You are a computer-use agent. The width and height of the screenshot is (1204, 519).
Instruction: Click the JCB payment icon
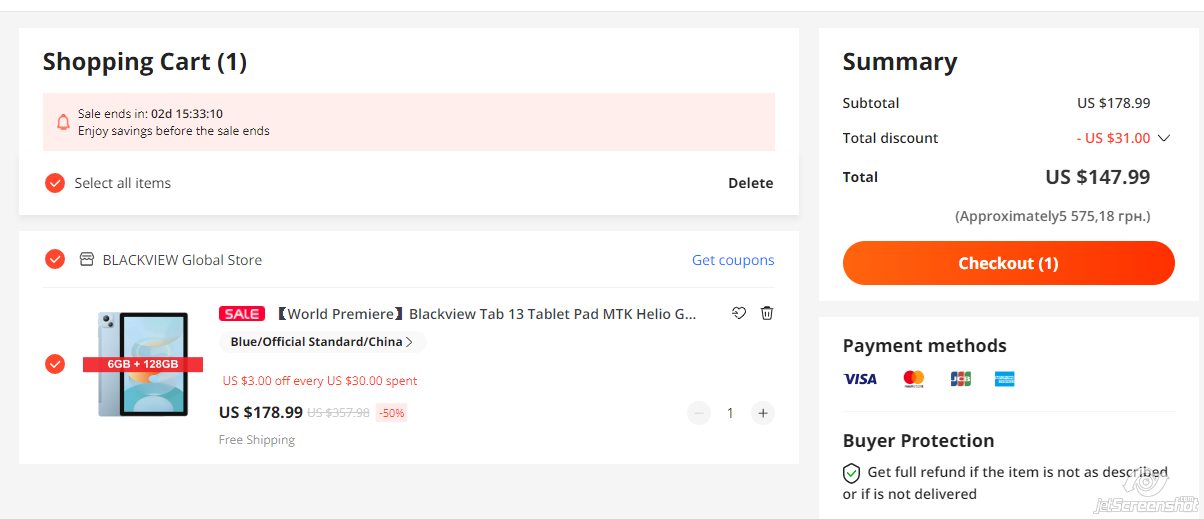(x=960, y=379)
